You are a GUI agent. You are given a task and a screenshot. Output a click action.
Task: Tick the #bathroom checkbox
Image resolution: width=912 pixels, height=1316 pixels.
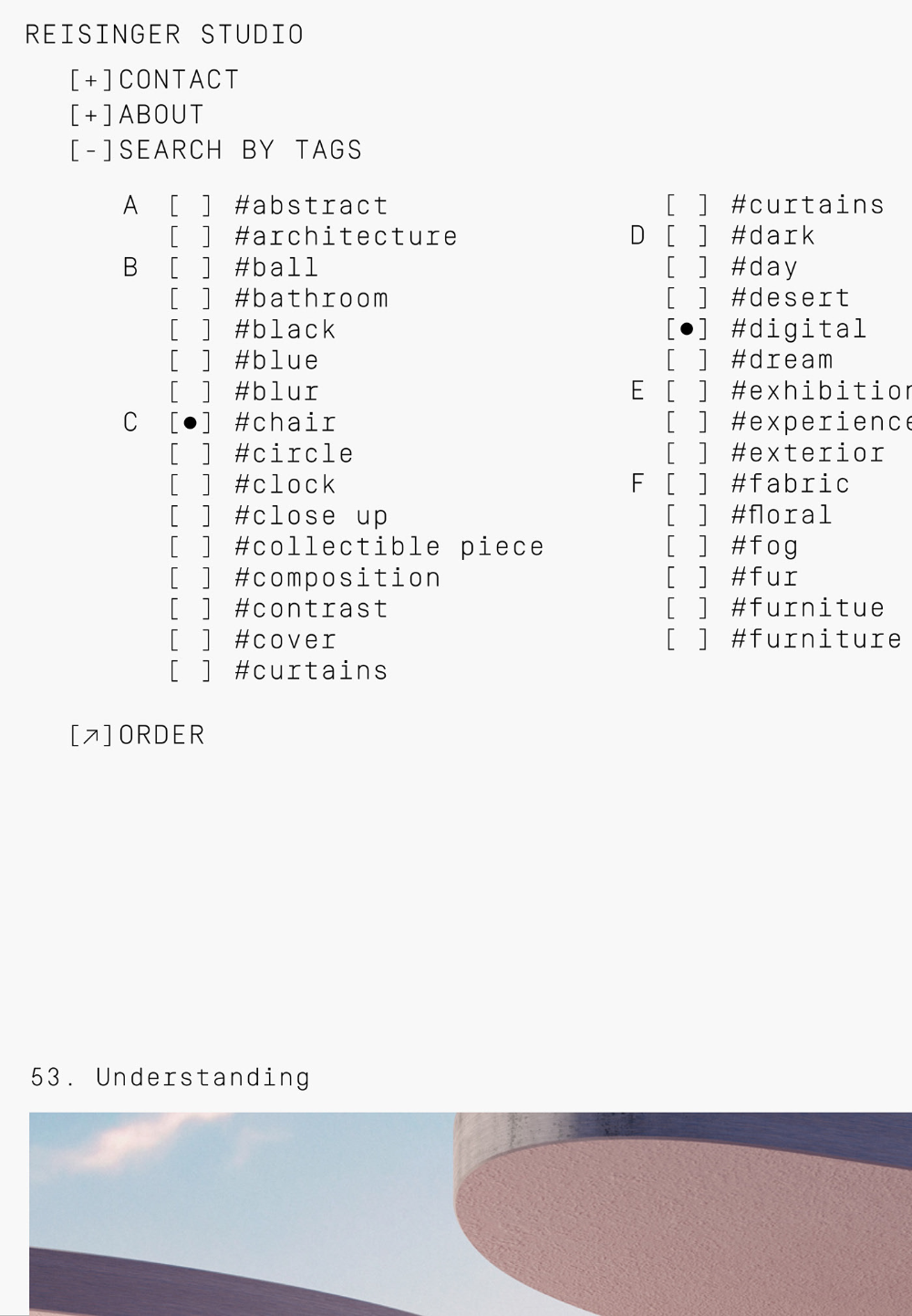(x=190, y=299)
